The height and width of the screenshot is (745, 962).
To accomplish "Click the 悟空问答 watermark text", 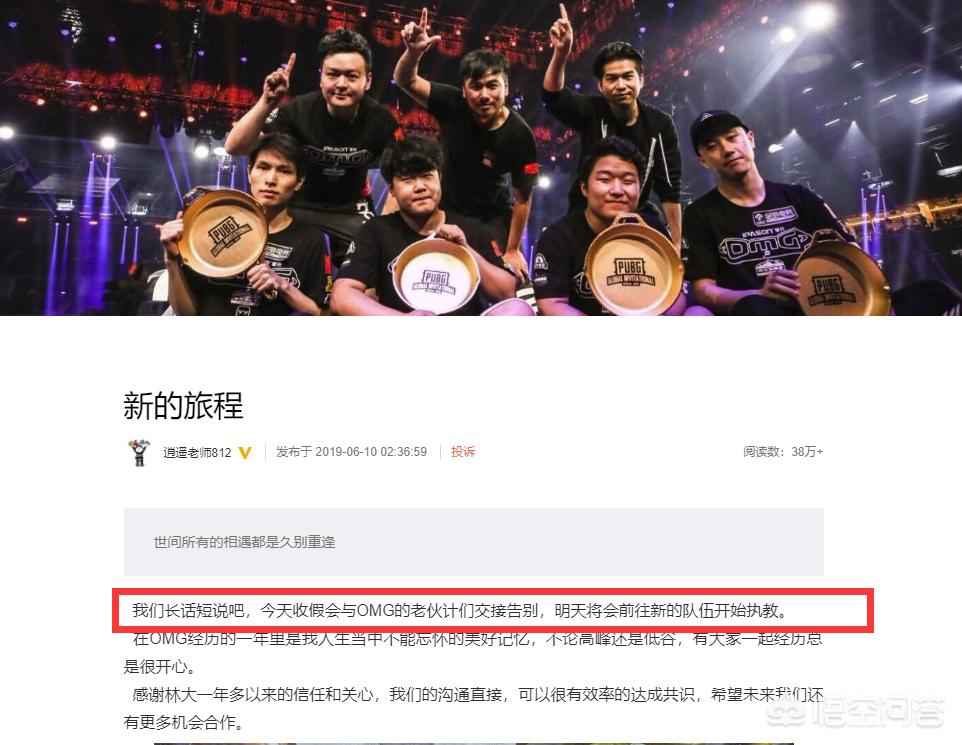I will coord(878,713).
